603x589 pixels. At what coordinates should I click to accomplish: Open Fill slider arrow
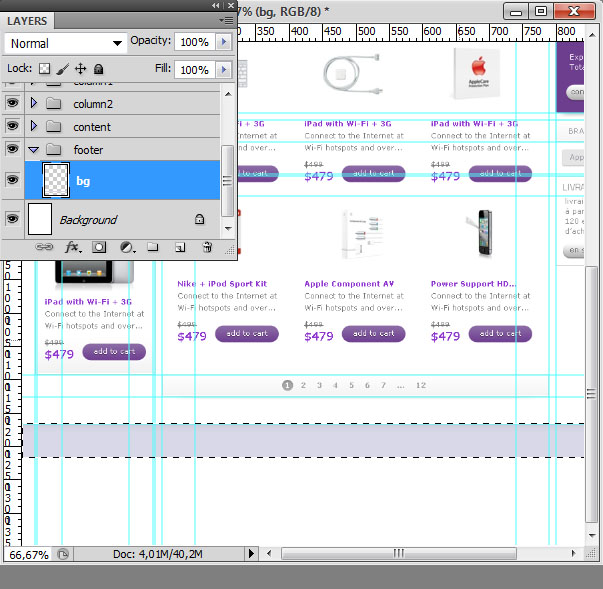pos(224,70)
